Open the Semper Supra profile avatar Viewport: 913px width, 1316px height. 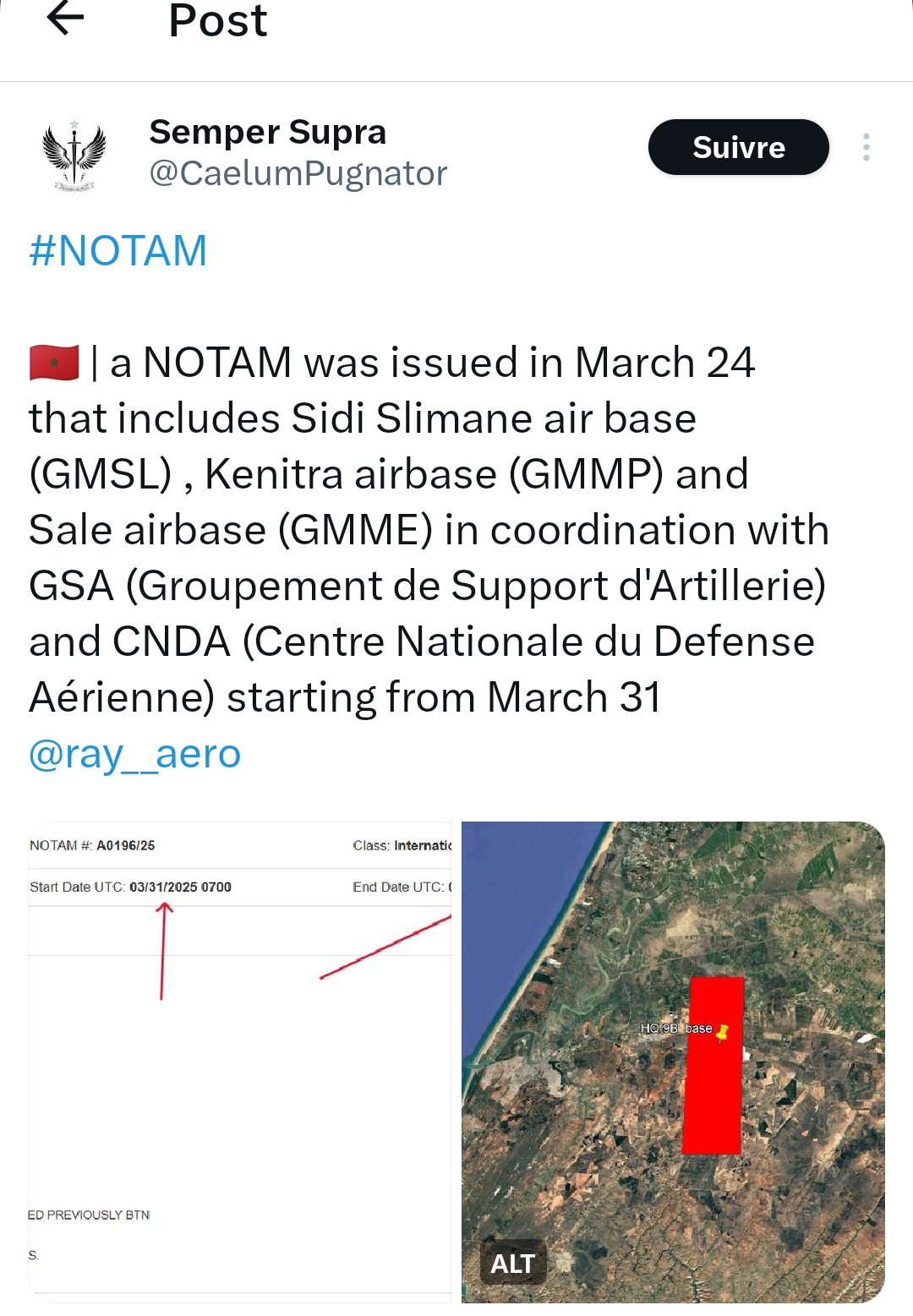[74, 155]
